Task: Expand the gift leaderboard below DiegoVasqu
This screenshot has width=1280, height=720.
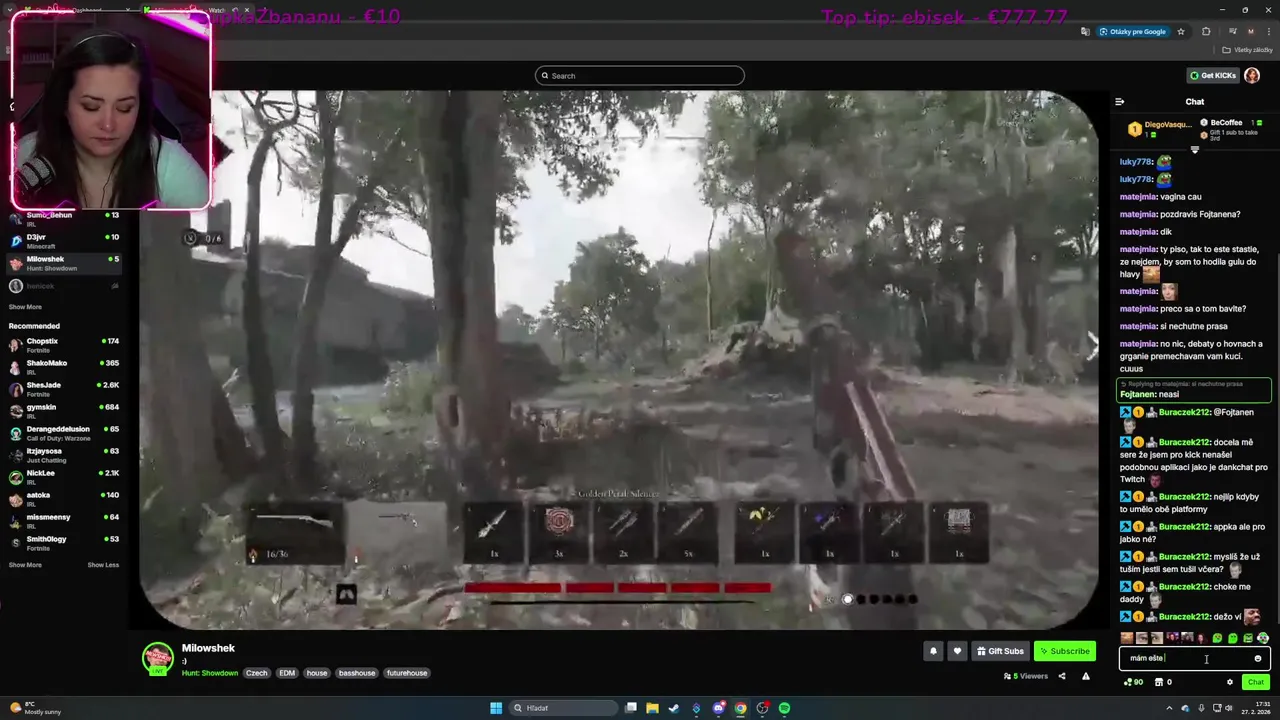Action: [1194, 150]
